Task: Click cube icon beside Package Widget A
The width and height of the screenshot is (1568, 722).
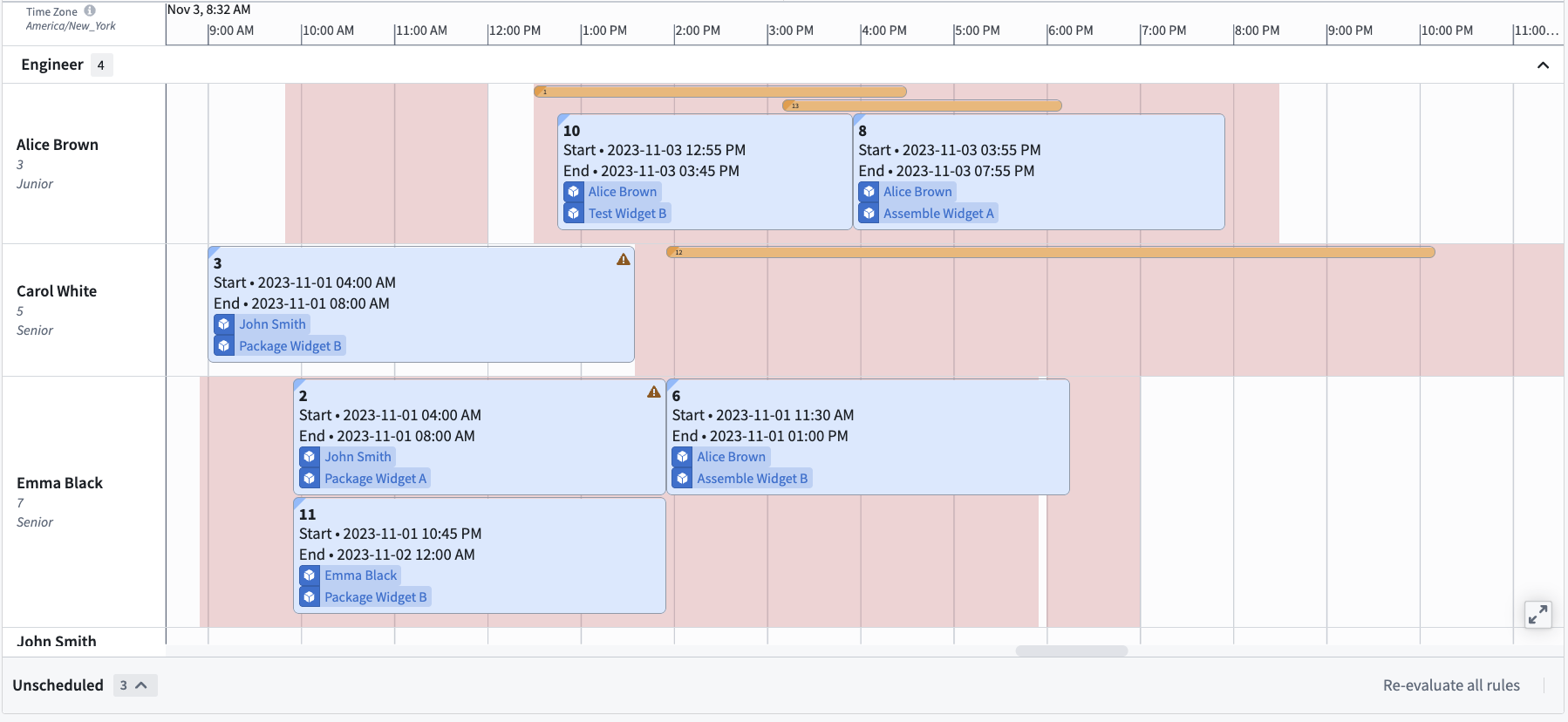Action: [x=310, y=479]
